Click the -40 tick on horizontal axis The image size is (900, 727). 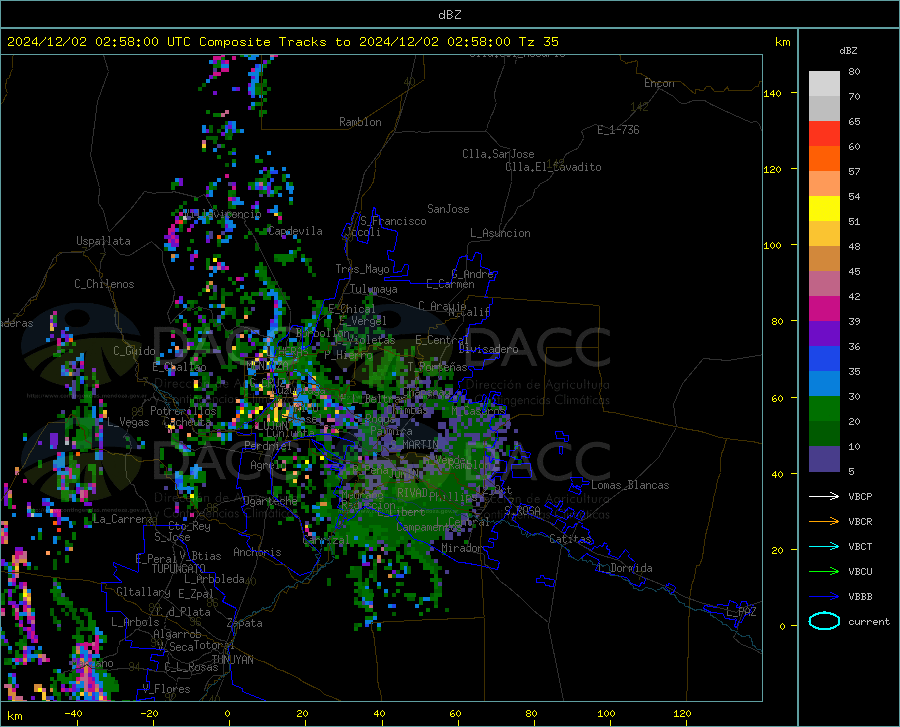tap(73, 714)
